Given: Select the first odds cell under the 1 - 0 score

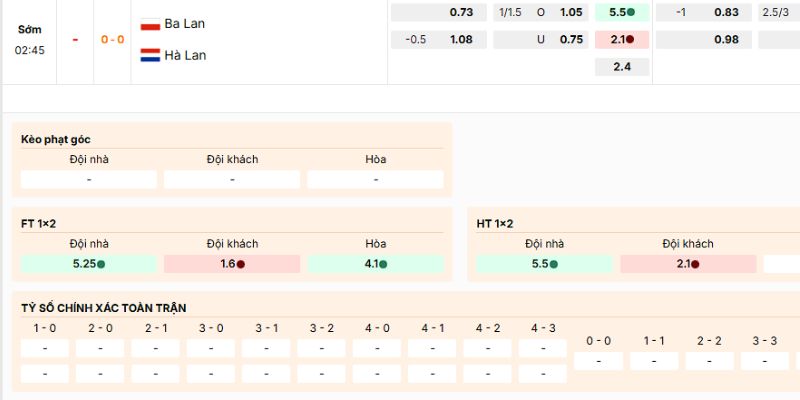Looking at the screenshot, I should coord(45,349).
